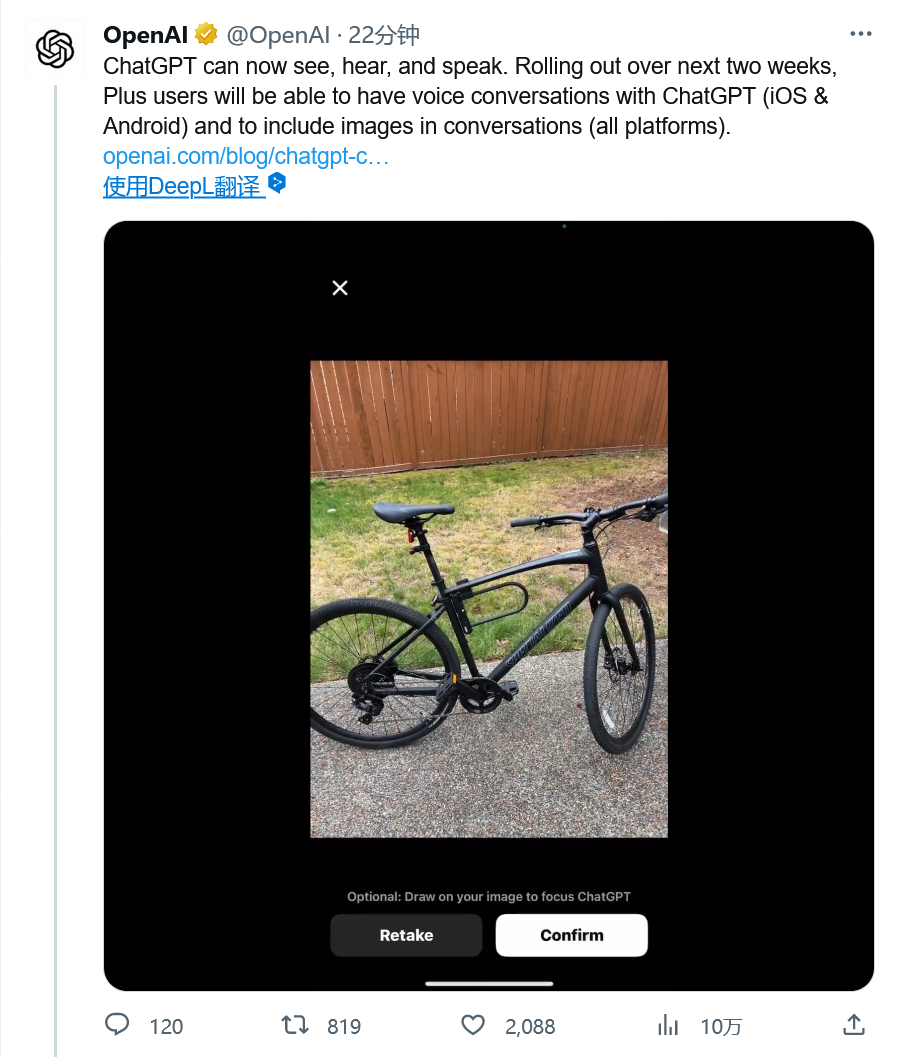Click the 22分钟 timestamp
The height and width of the screenshot is (1057, 898).
point(384,35)
